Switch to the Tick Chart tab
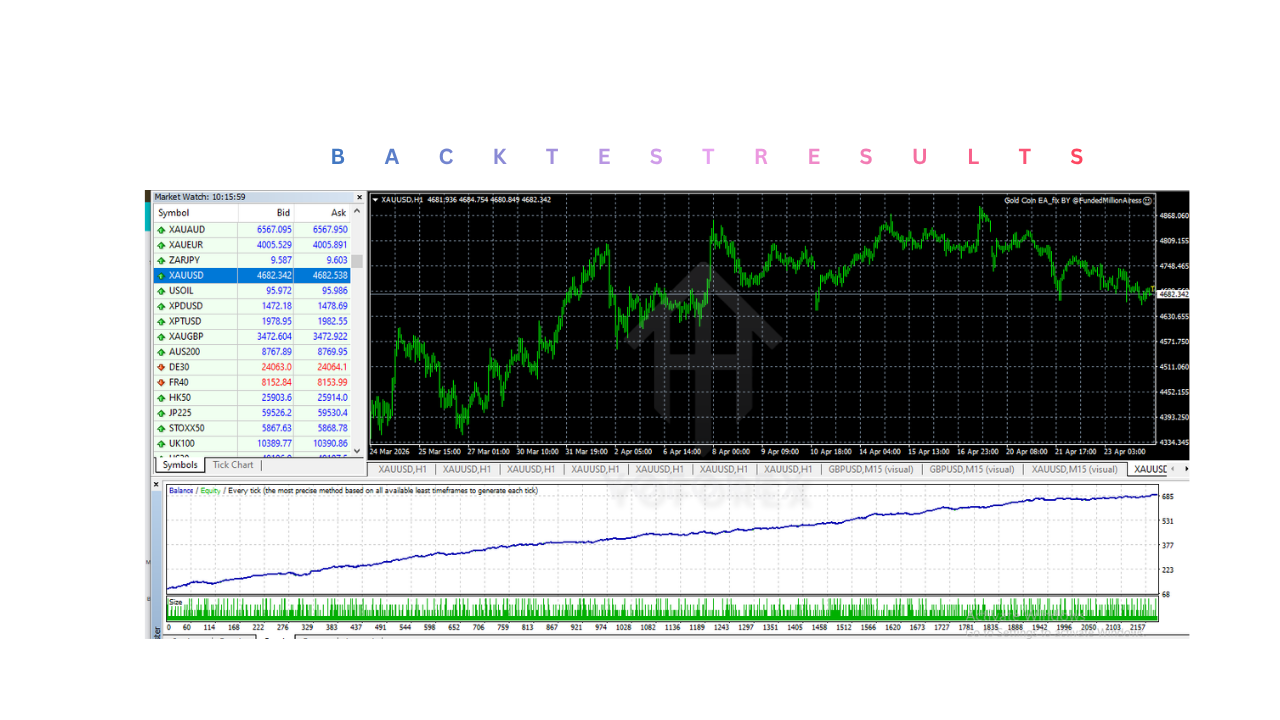1280x720 pixels. (x=232, y=464)
